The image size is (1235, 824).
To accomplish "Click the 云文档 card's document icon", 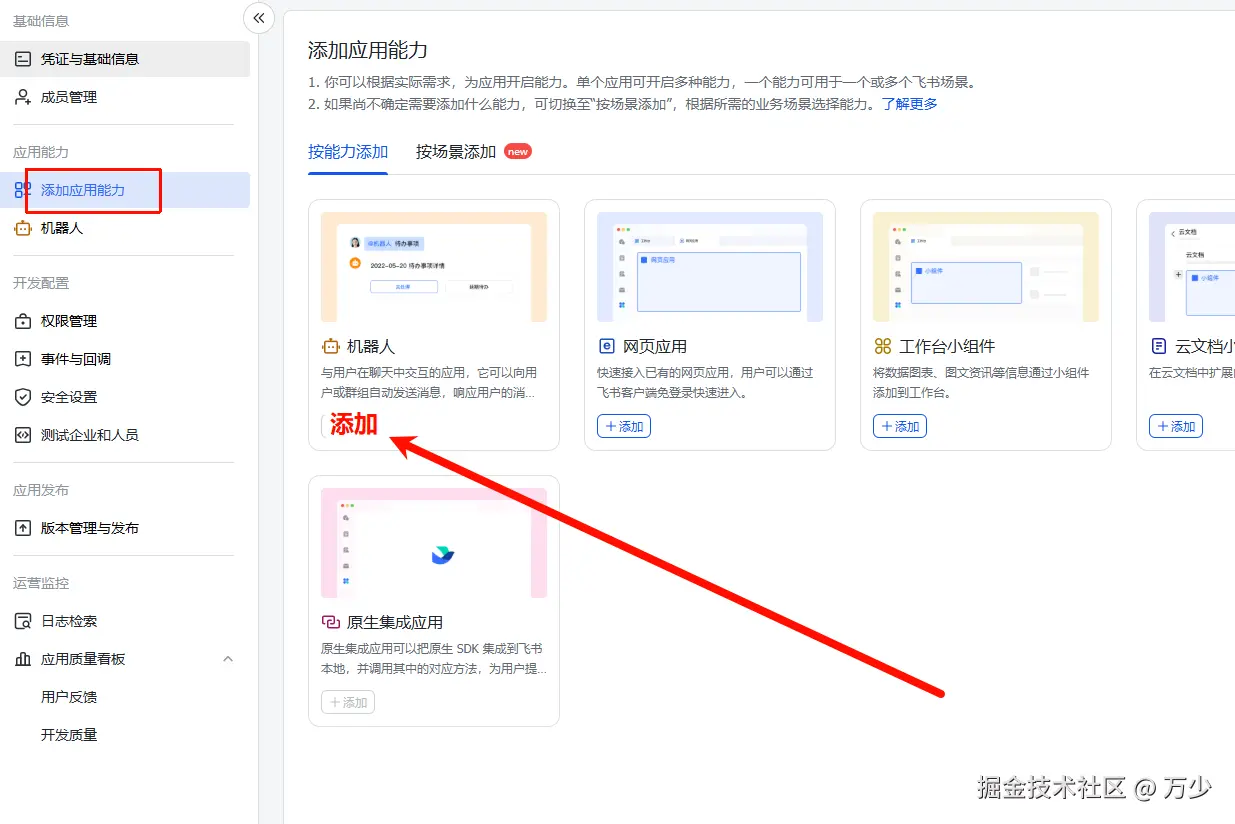I will click(x=1159, y=346).
